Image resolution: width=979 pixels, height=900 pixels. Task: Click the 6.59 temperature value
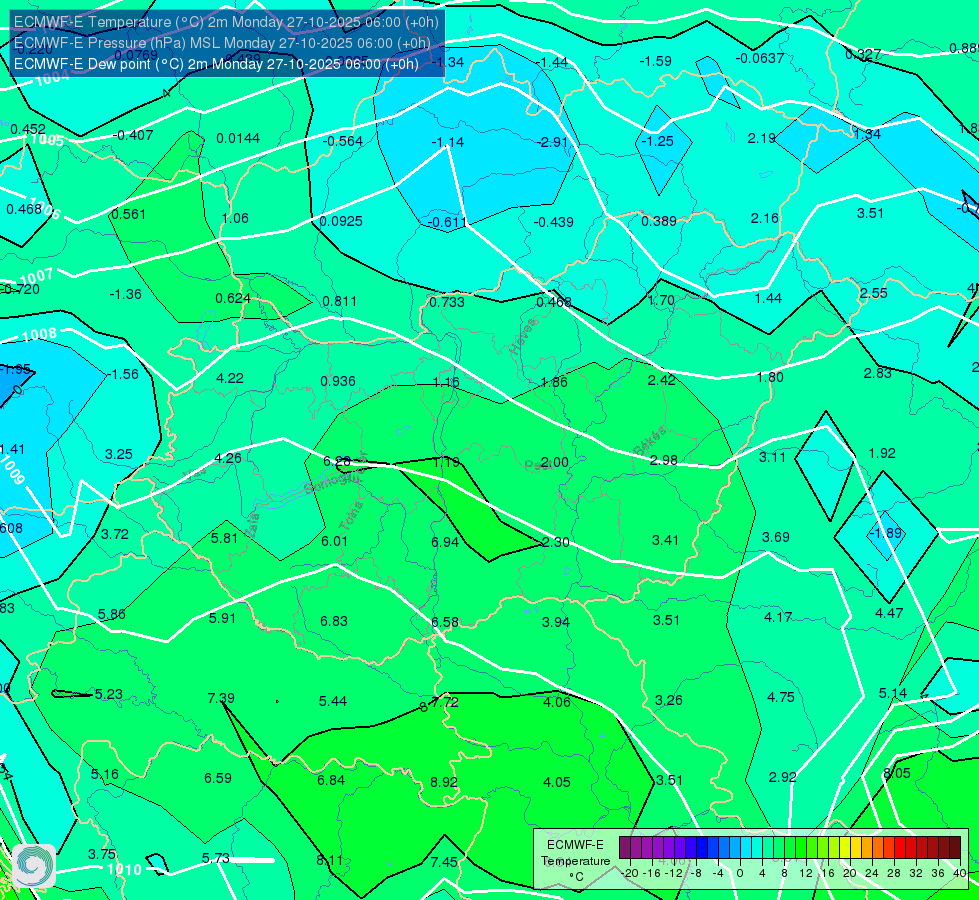(218, 778)
